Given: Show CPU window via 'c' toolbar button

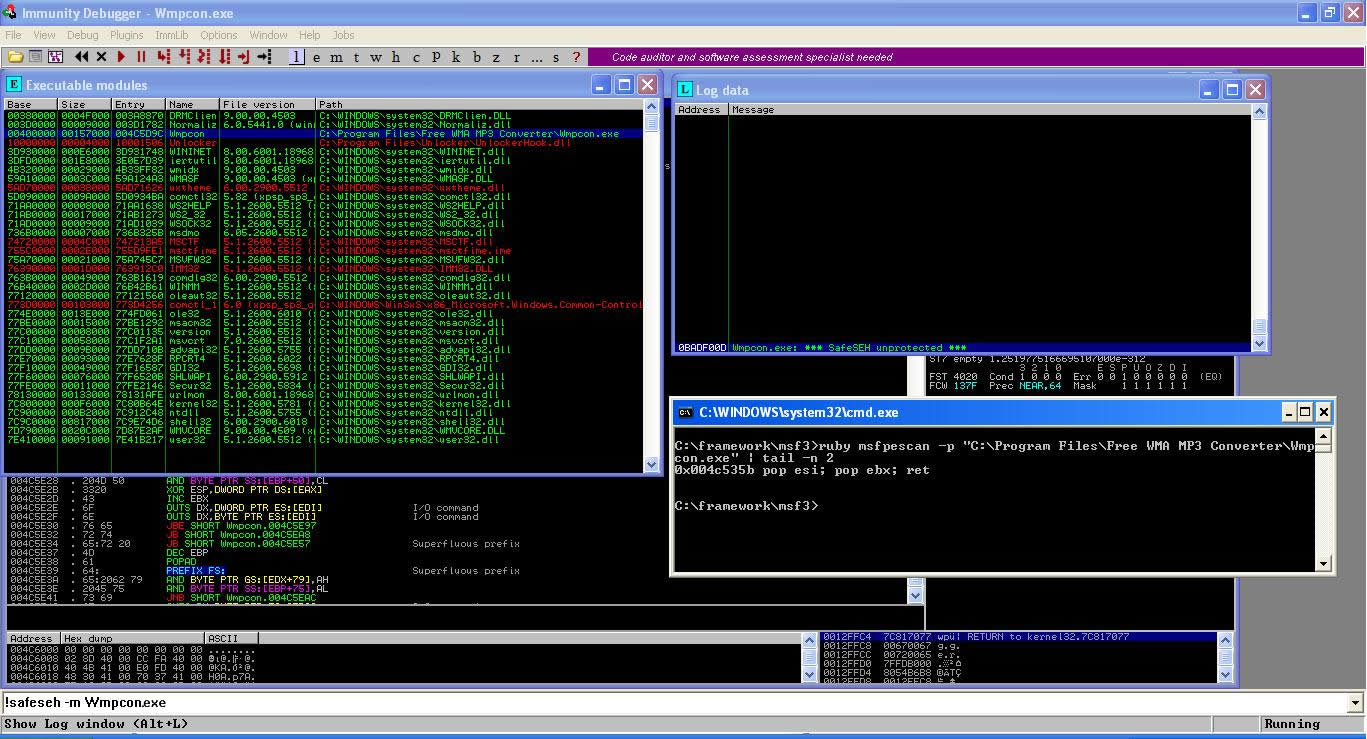Looking at the screenshot, I should [x=416, y=57].
